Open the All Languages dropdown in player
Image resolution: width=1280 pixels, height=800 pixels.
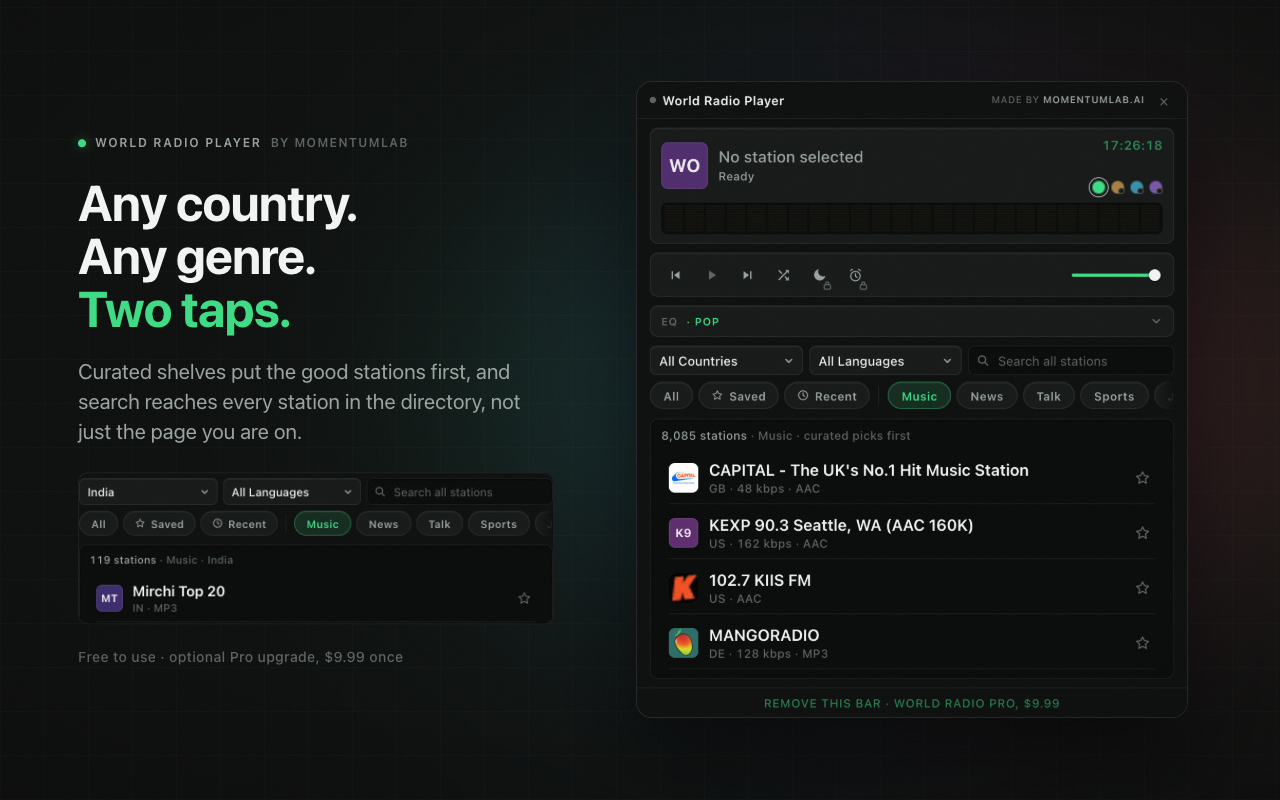tap(885, 361)
